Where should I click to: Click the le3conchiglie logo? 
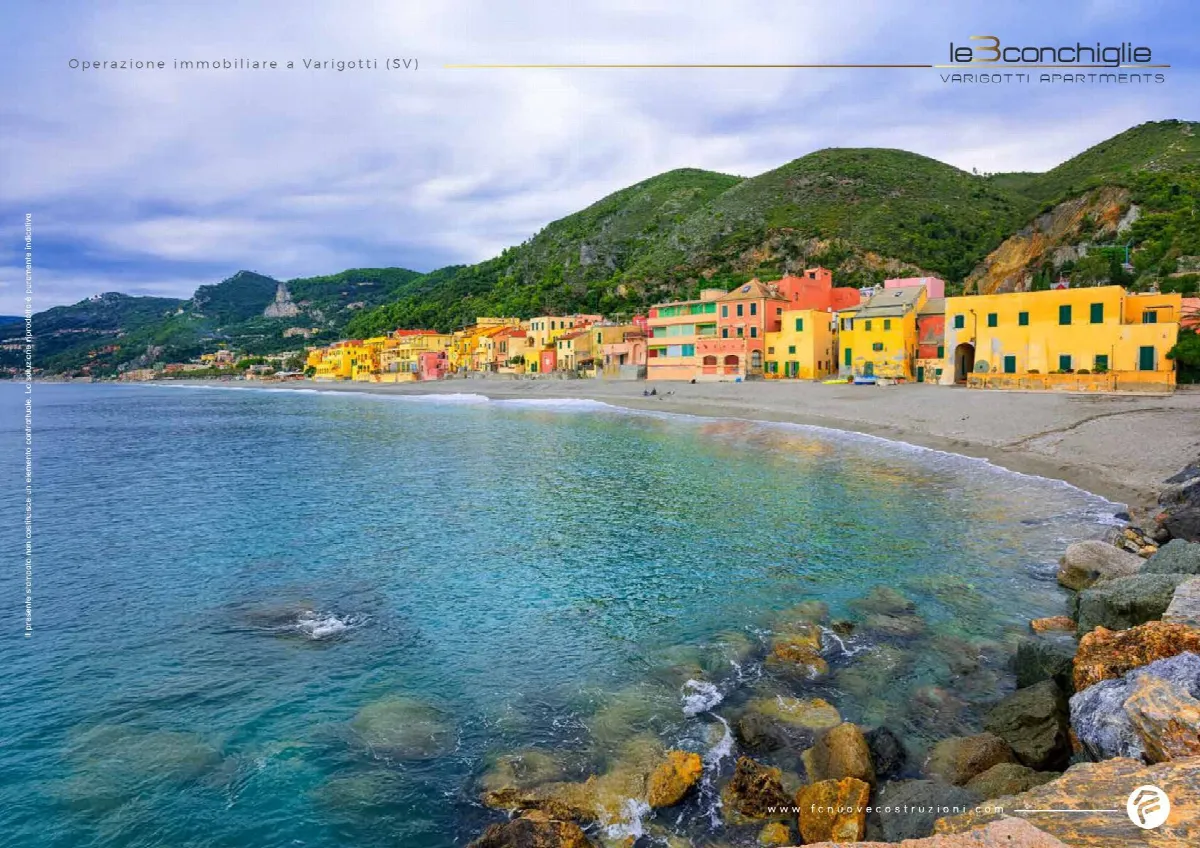point(1050,52)
